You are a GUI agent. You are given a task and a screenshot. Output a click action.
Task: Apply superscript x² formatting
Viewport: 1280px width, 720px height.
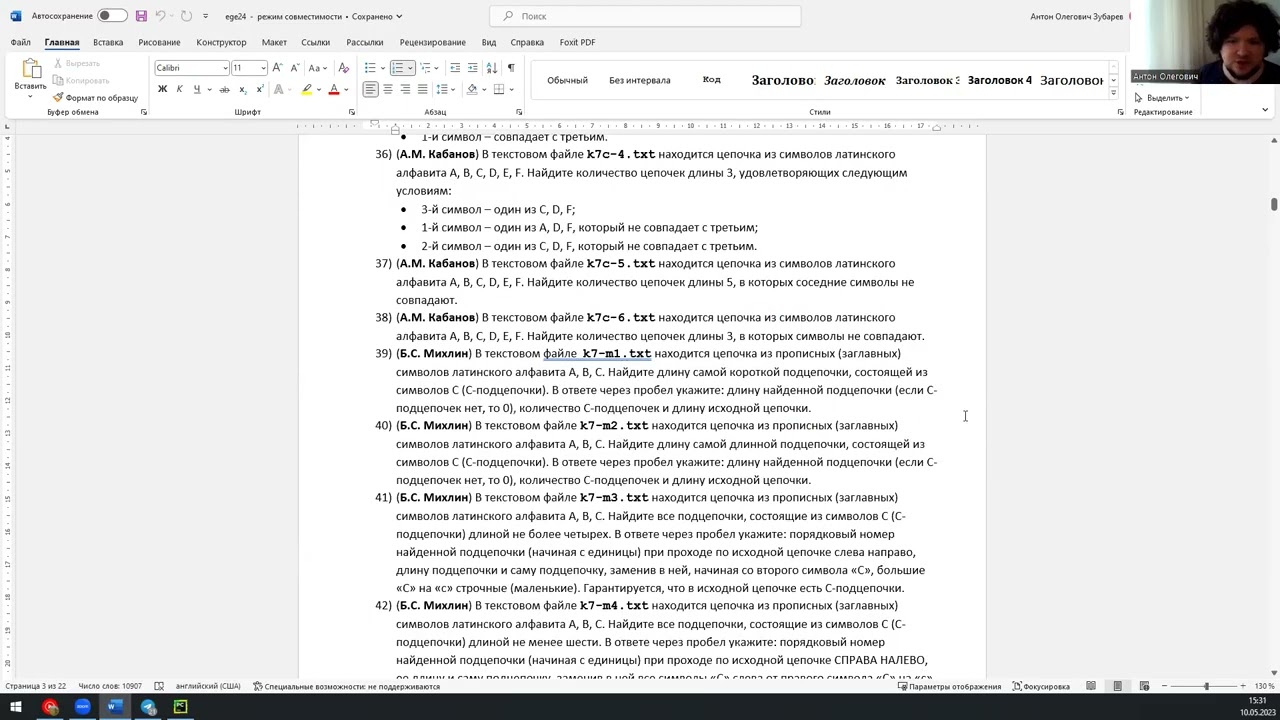point(260,89)
